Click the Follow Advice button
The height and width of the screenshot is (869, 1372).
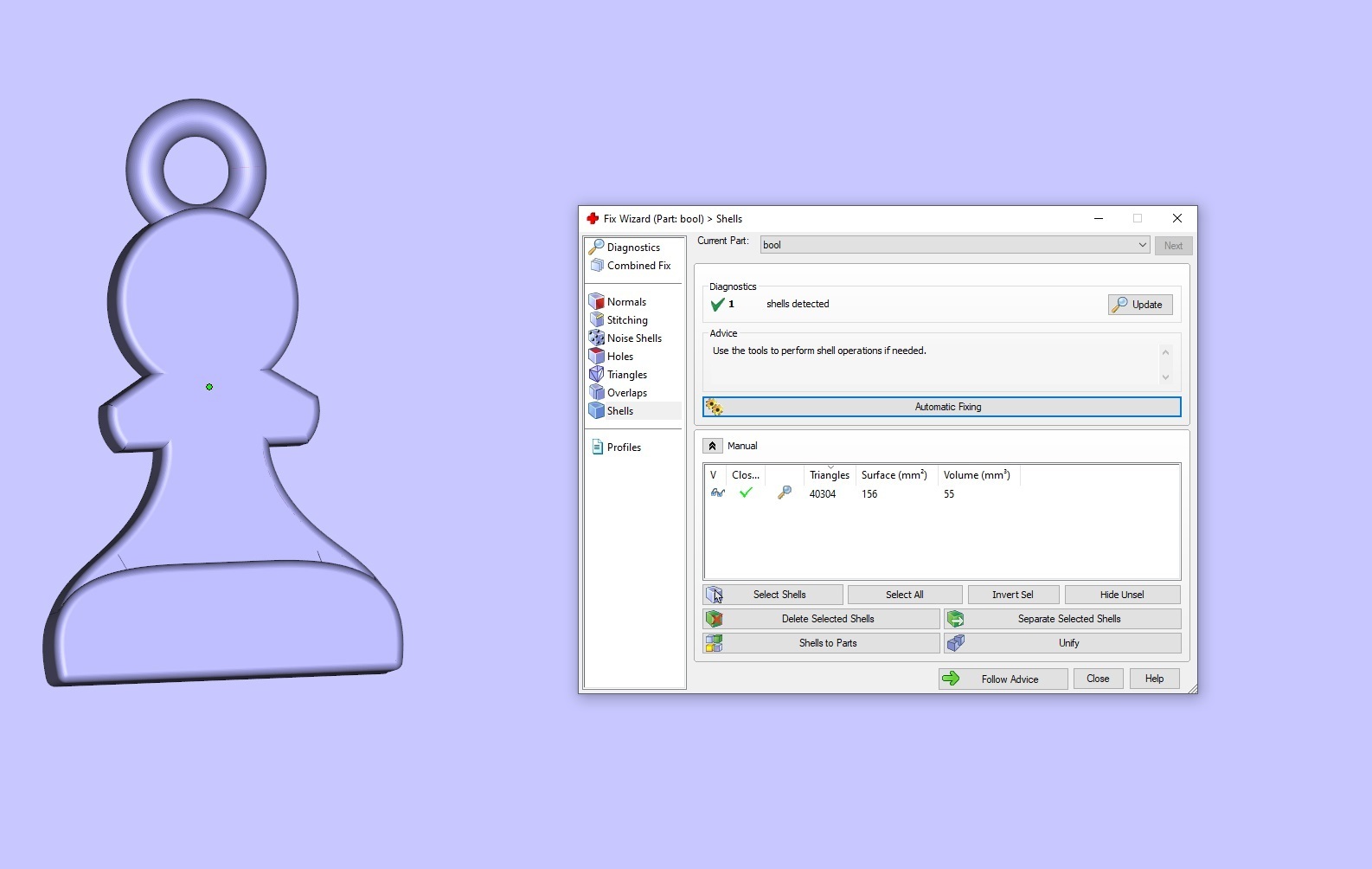[1003, 679]
